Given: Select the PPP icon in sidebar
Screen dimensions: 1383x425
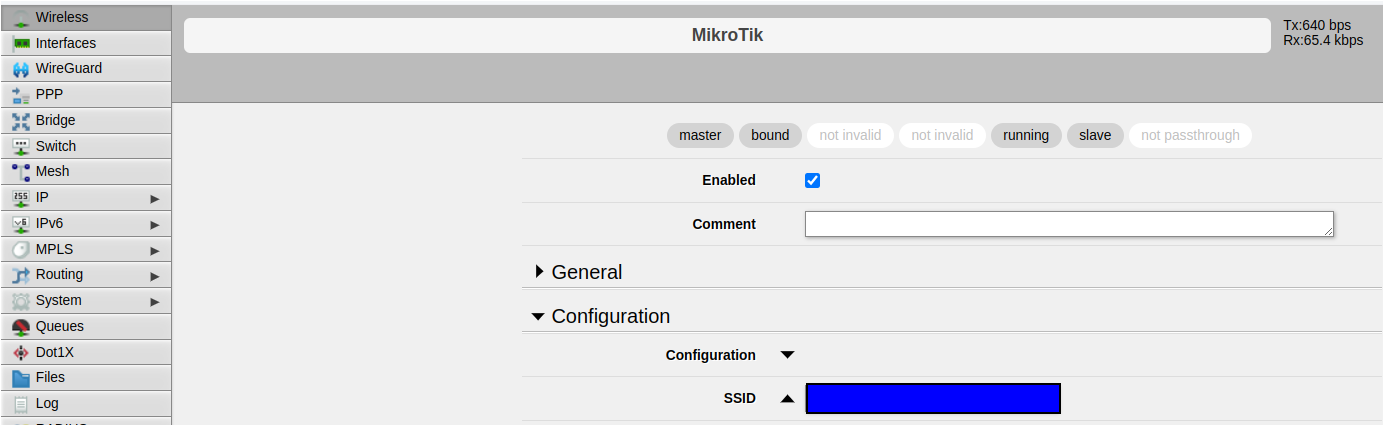Looking at the screenshot, I should pyautogui.click(x=21, y=95).
